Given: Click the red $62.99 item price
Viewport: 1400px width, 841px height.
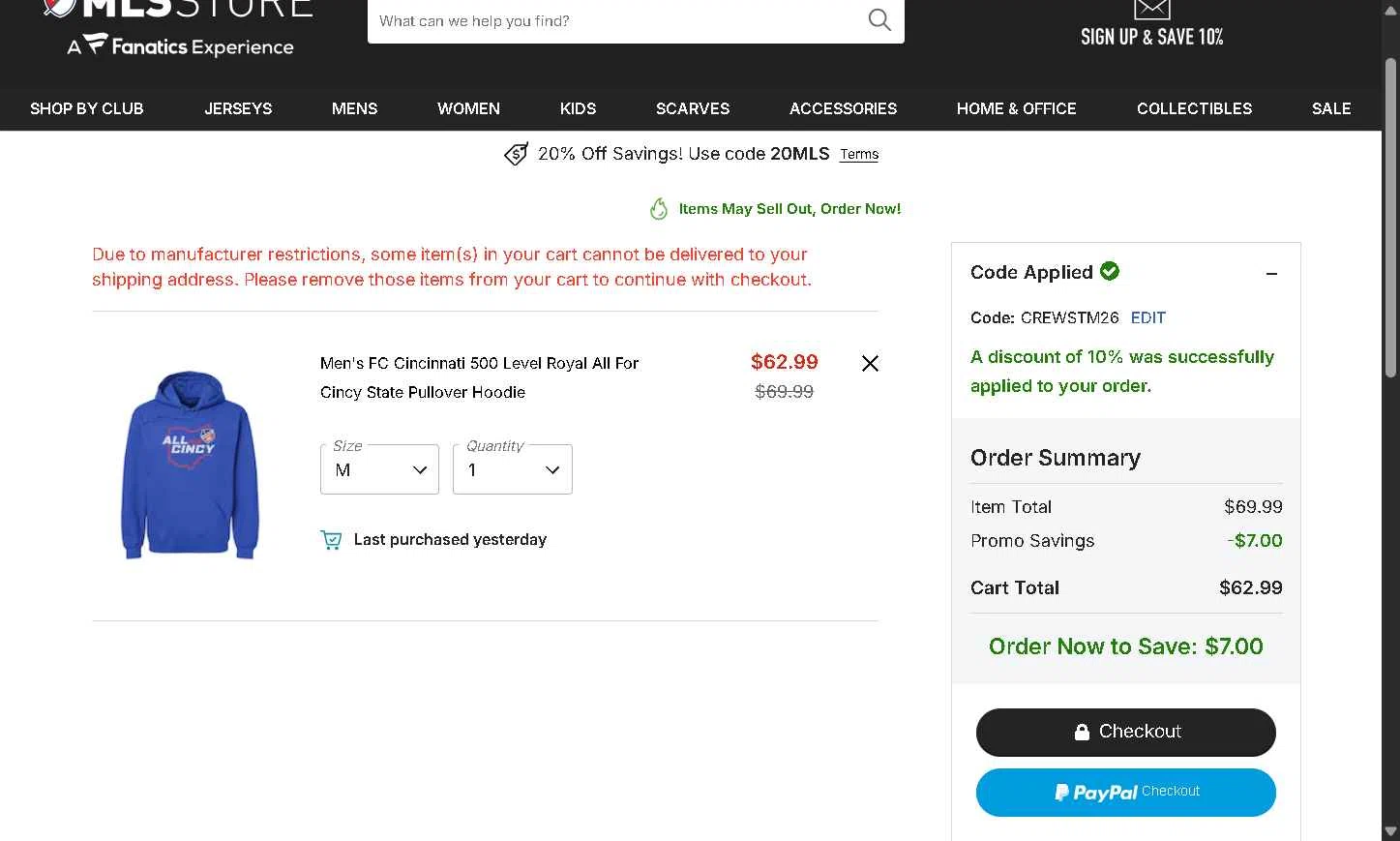Looking at the screenshot, I should pyautogui.click(x=784, y=362).
